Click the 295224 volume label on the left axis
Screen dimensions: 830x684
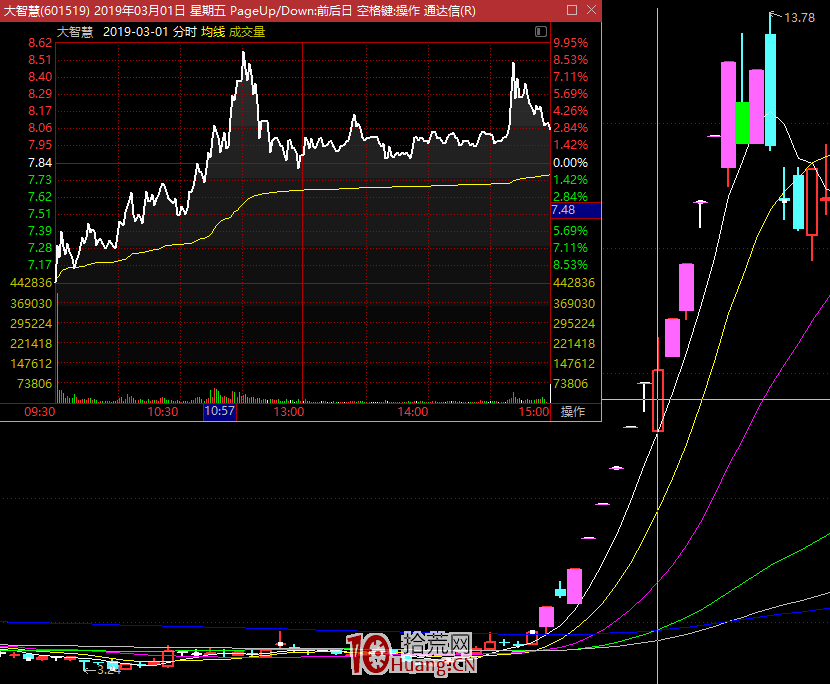point(31,323)
